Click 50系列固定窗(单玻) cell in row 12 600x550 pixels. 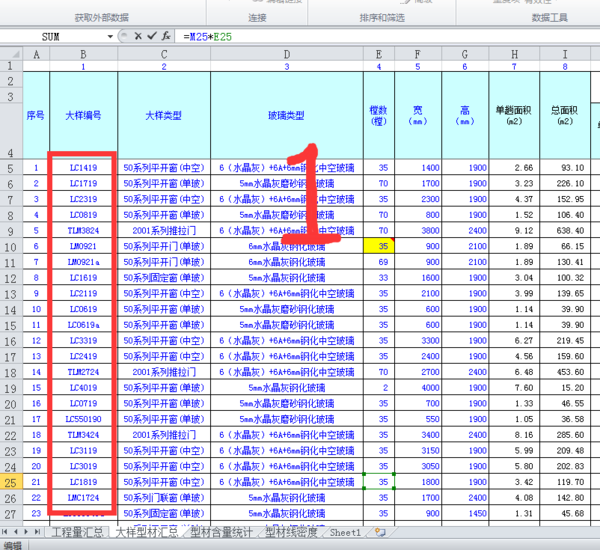(x=164, y=277)
